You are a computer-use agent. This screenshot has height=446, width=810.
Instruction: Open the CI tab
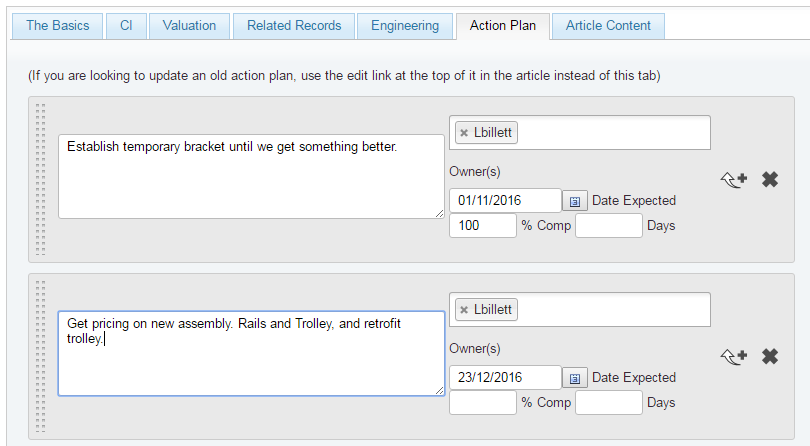tap(126, 26)
